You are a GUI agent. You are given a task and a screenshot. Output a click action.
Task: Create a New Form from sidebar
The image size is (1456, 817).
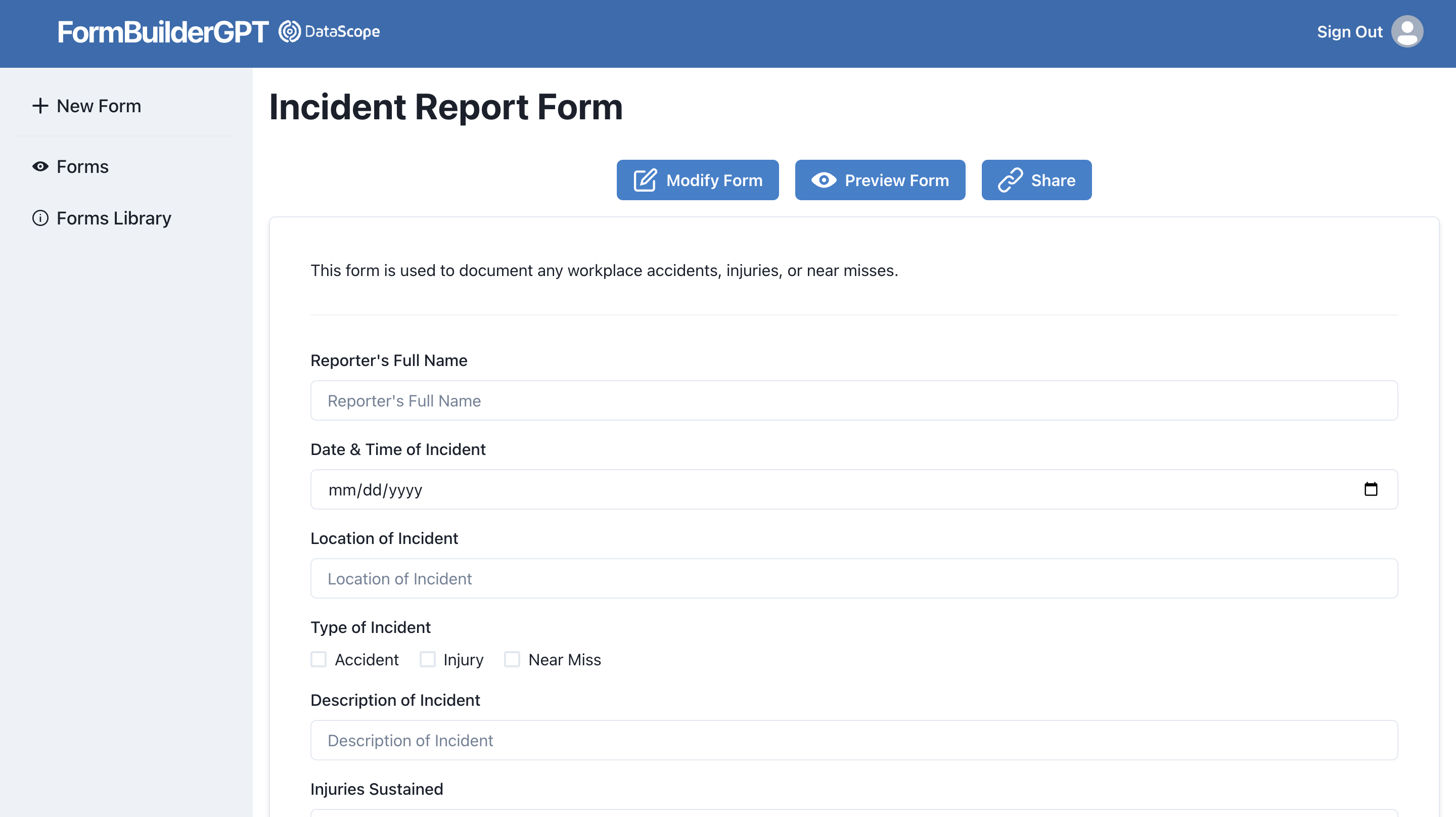(x=99, y=106)
